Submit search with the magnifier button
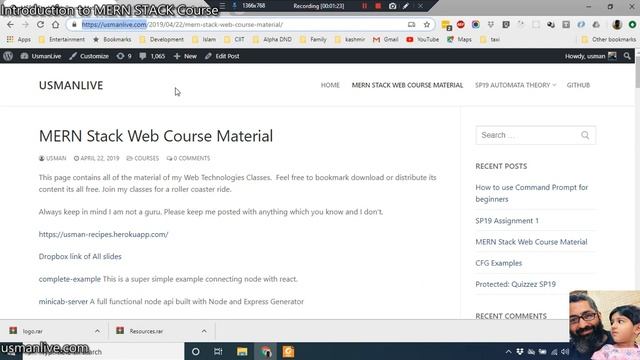640x360 pixels. click(x=585, y=135)
